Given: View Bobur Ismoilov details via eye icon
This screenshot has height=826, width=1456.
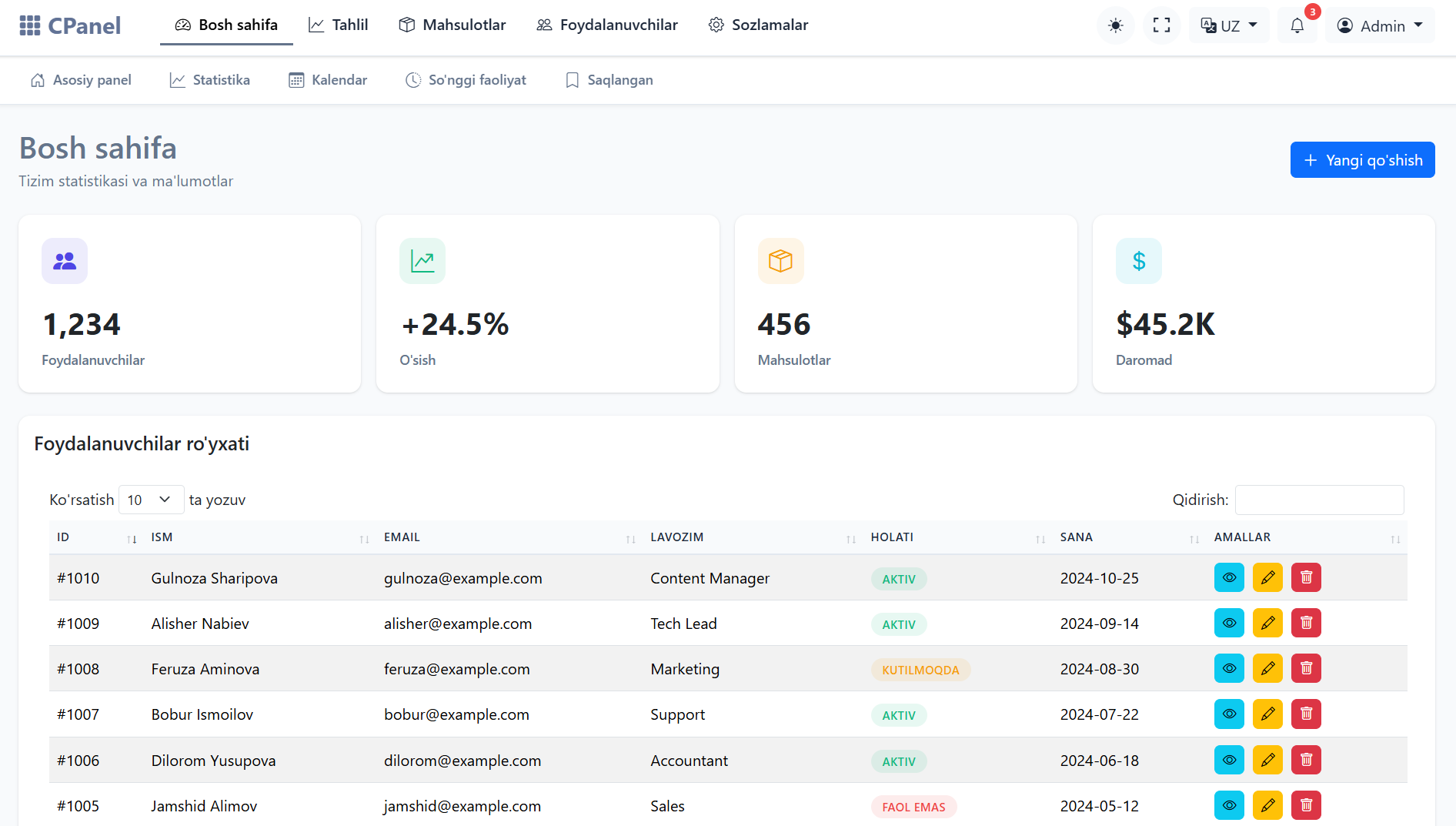Looking at the screenshot, I should pos(1229,714).
